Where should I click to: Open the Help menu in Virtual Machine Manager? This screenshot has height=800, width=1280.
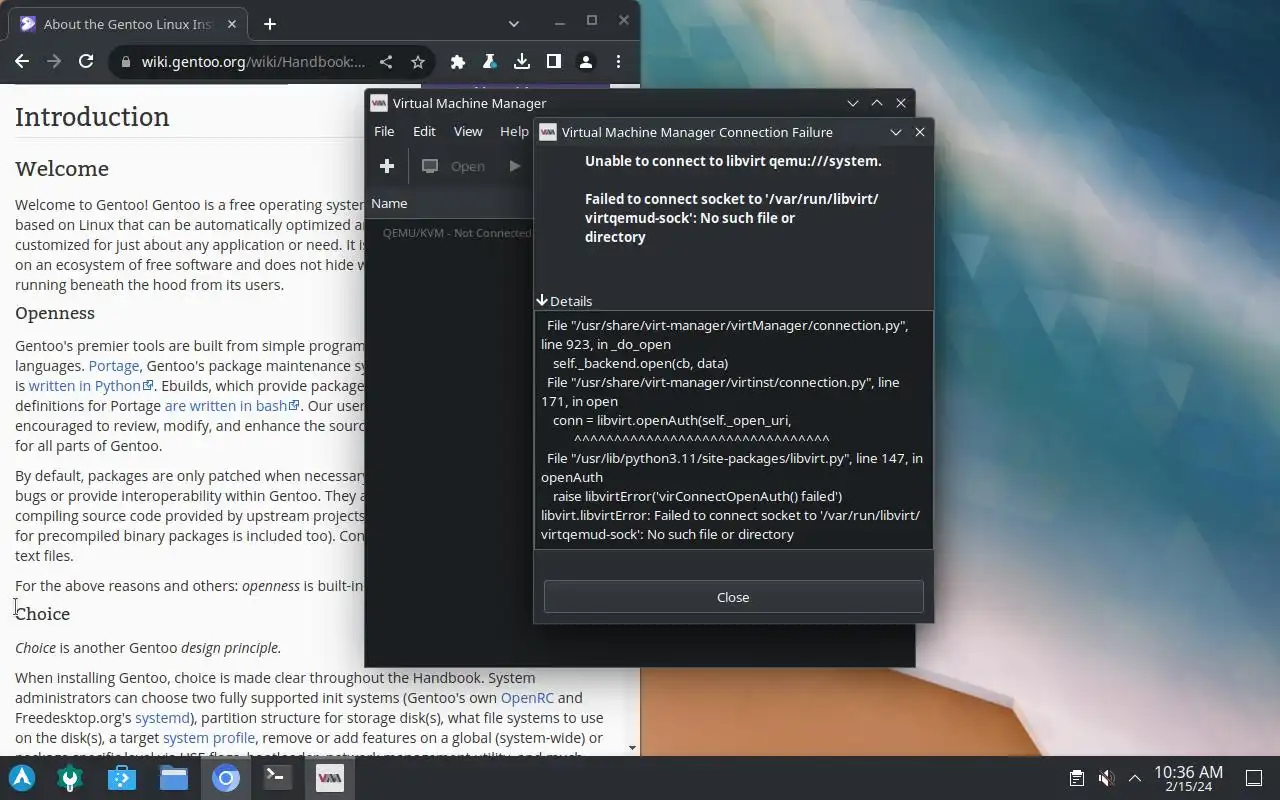513,131
